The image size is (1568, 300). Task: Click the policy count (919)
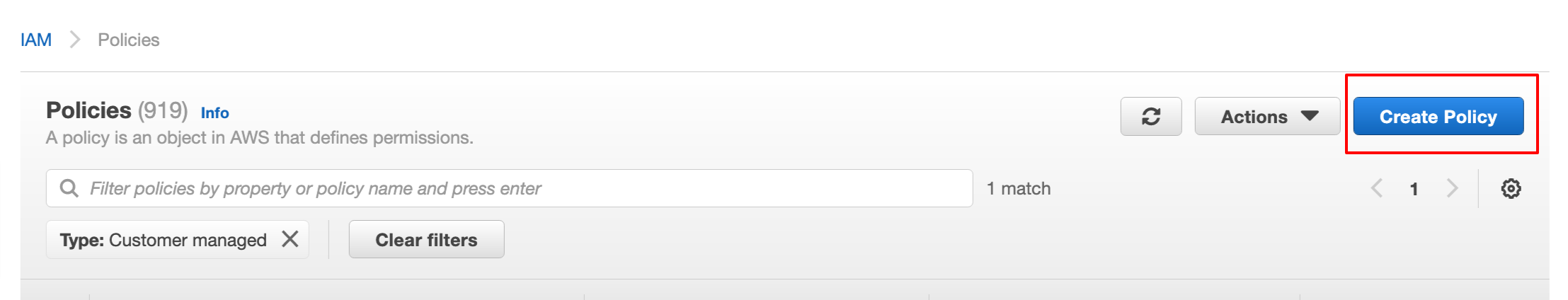pos(163,111)
